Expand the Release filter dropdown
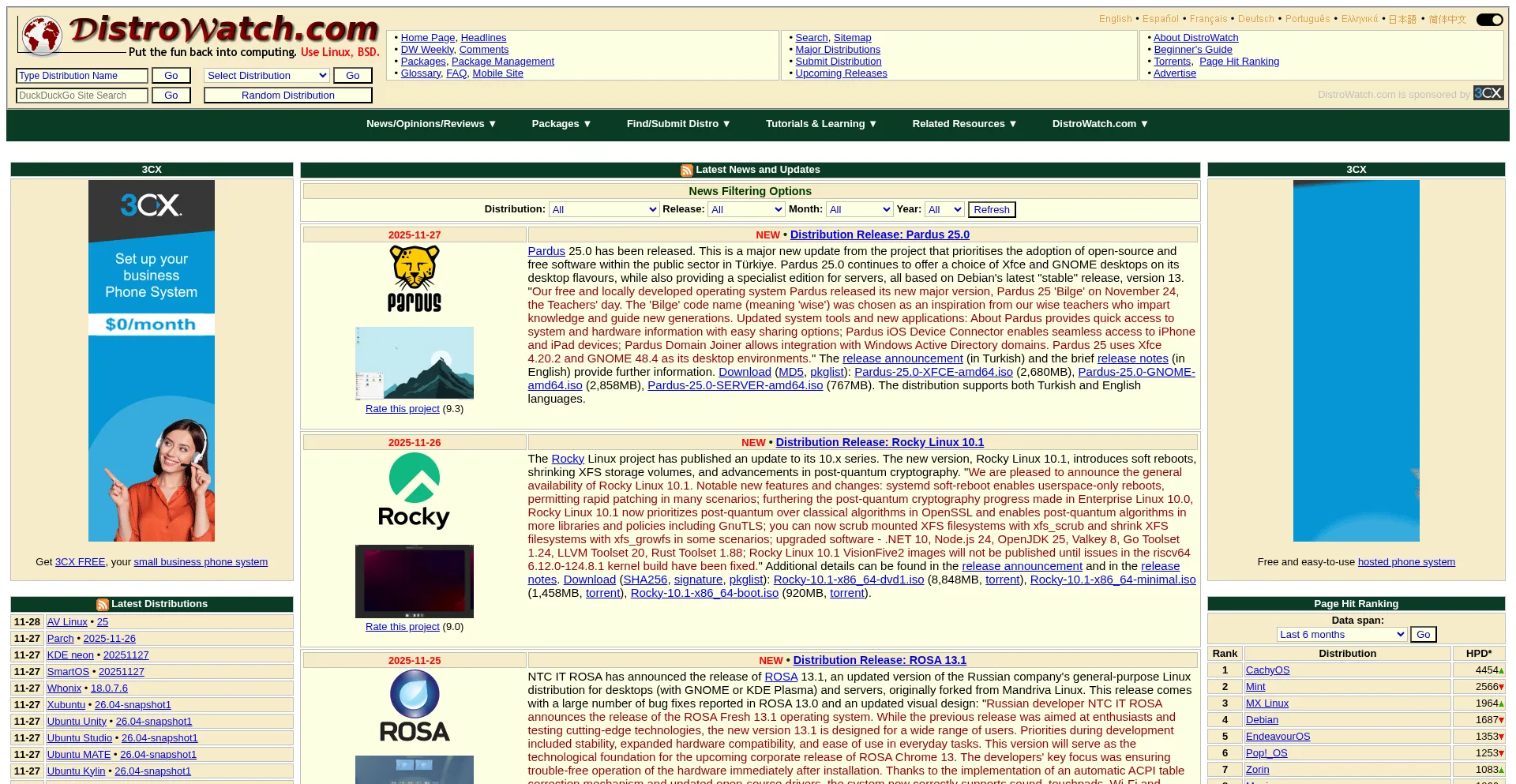Image resolution: width=1516 pixels, height=784 pixels. coord(746,210)
